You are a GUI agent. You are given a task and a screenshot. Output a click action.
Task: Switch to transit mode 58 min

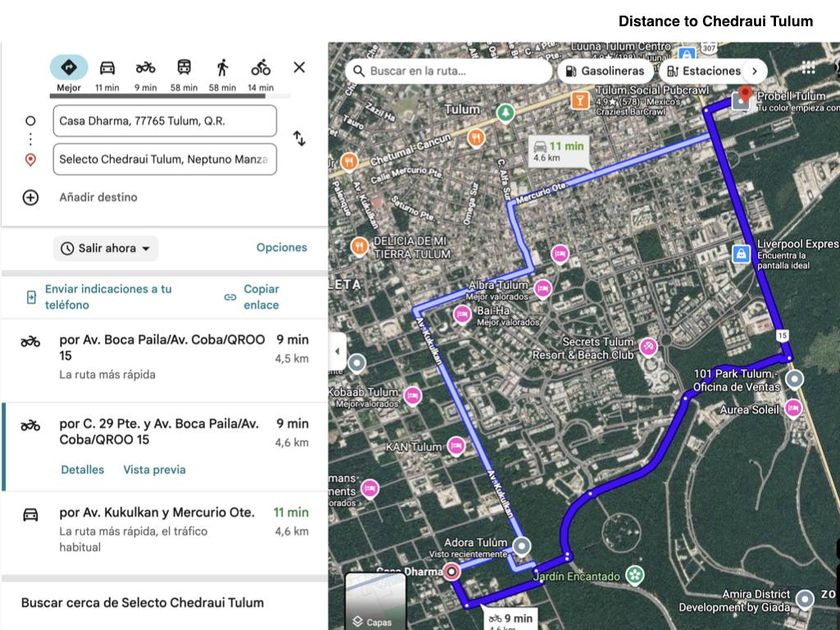[184, 73]
